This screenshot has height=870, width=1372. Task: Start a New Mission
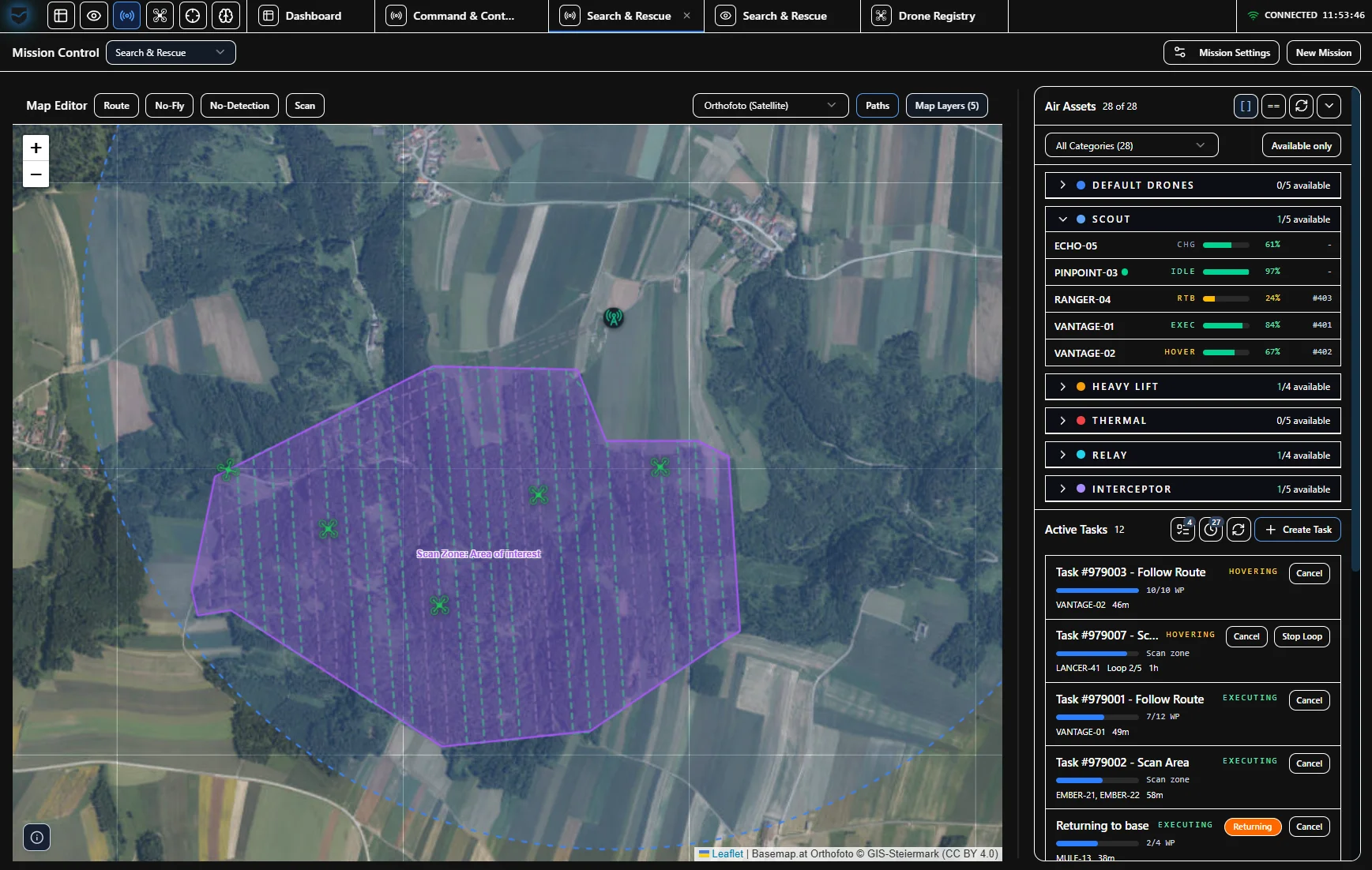pos(1324,53)
